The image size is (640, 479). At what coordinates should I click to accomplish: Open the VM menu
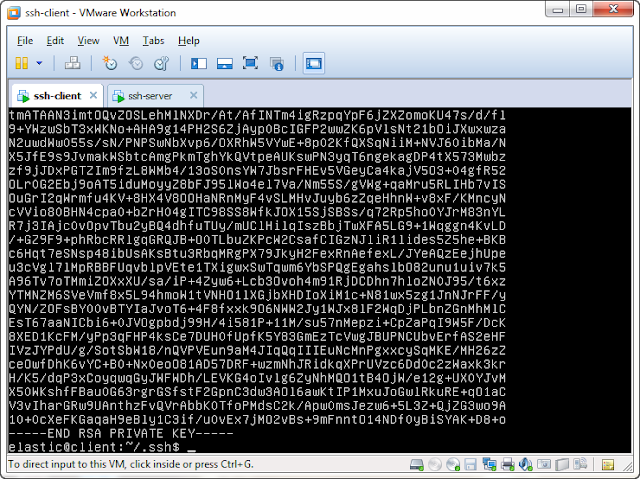click(121, 41)
